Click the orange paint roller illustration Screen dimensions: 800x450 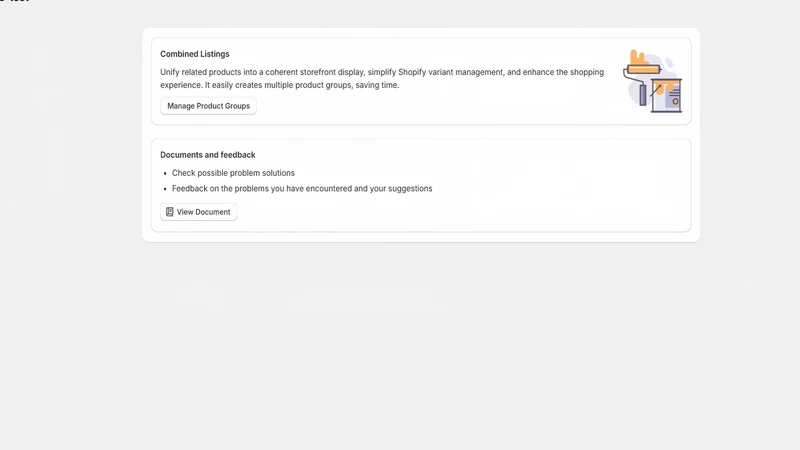(x=644, y=69)
